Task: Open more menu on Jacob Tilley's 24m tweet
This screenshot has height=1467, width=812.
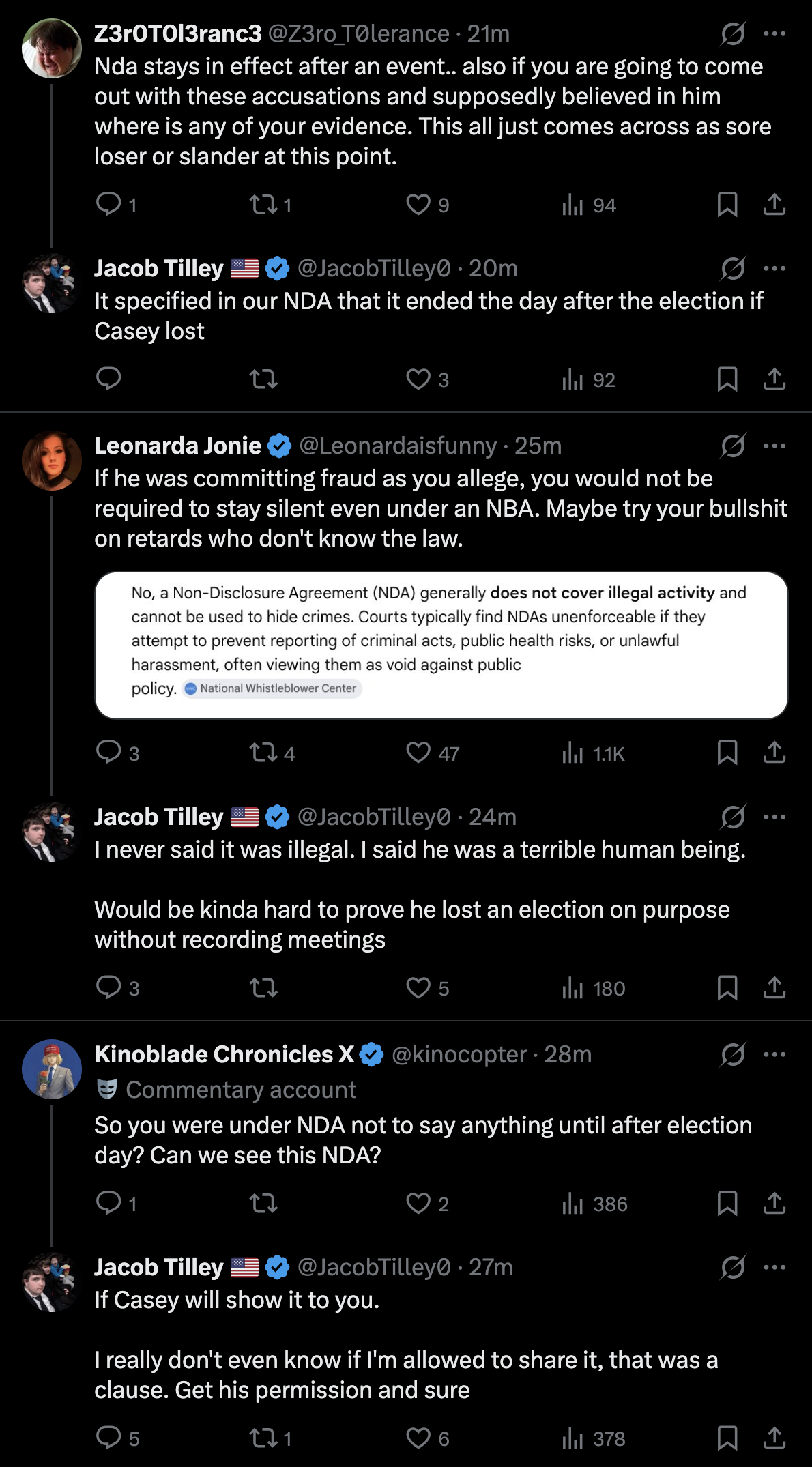Action: pyautogui.click(x=774, y=817)
